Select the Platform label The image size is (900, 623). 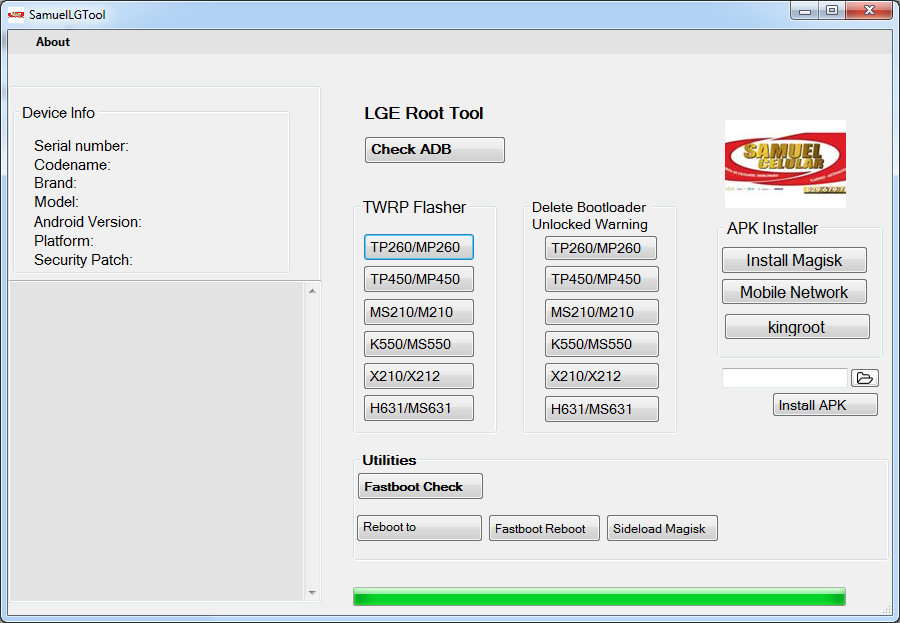(x=64, y=241)
